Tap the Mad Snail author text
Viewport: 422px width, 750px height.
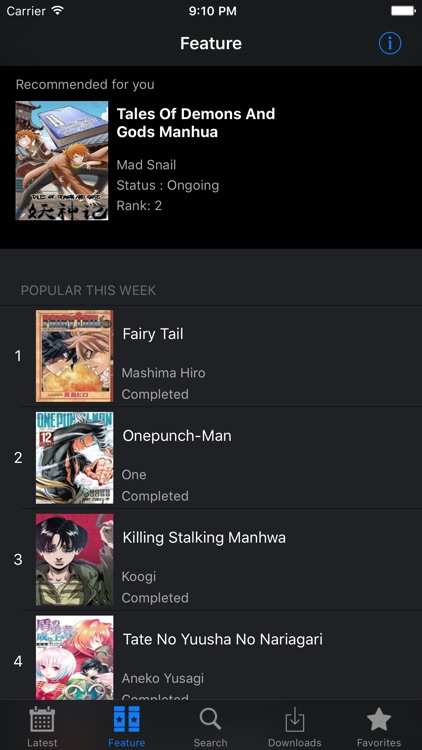point(146,165)
